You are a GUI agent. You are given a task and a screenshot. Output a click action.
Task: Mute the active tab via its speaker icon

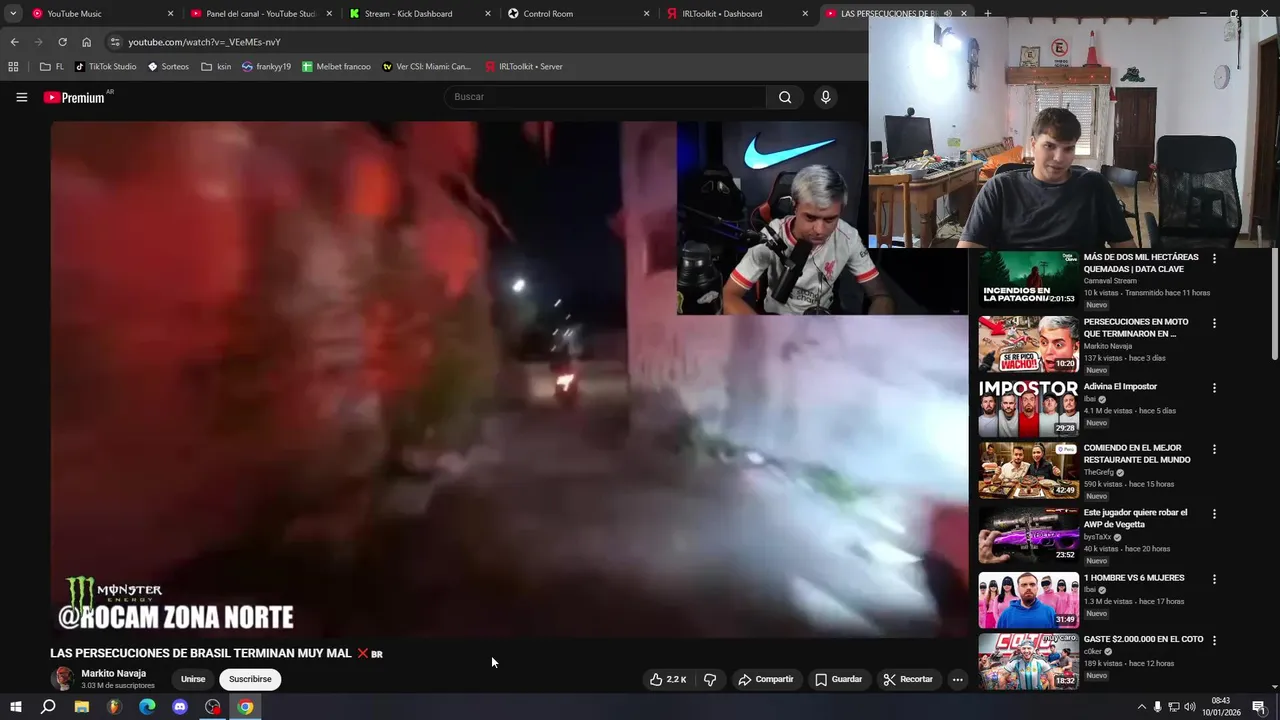[947, 14]
